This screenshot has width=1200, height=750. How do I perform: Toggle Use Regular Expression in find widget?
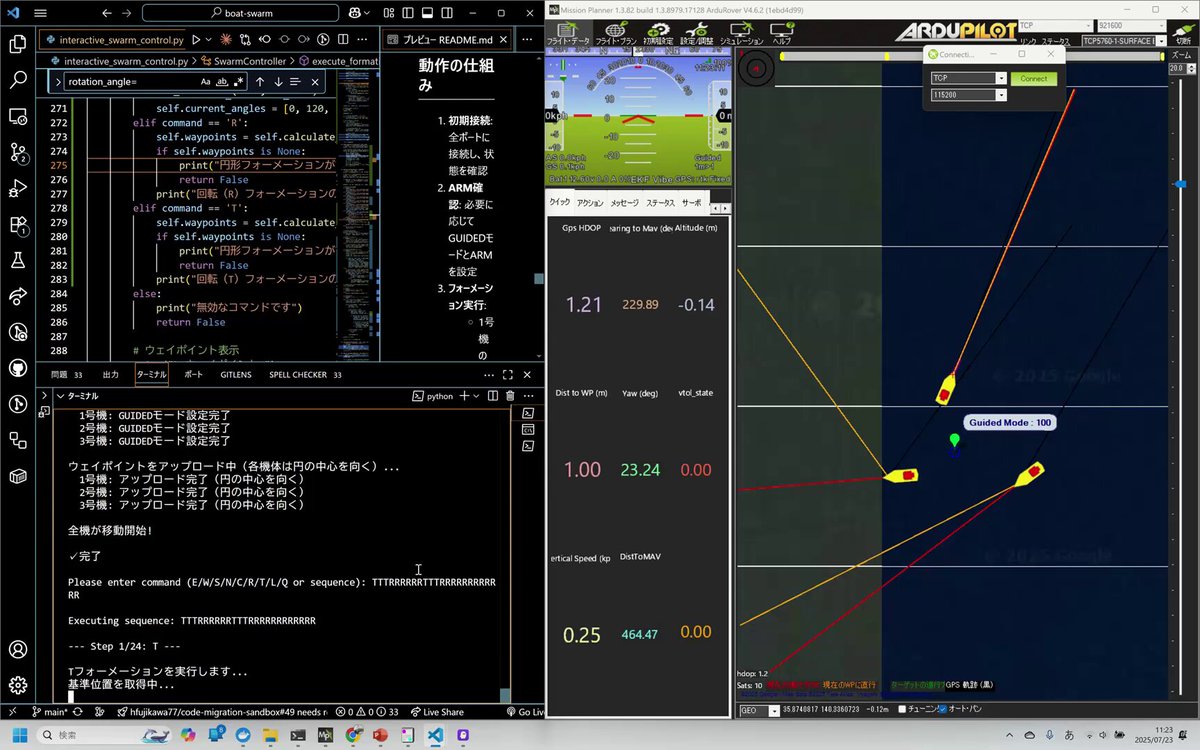click(x=238, y=82)
